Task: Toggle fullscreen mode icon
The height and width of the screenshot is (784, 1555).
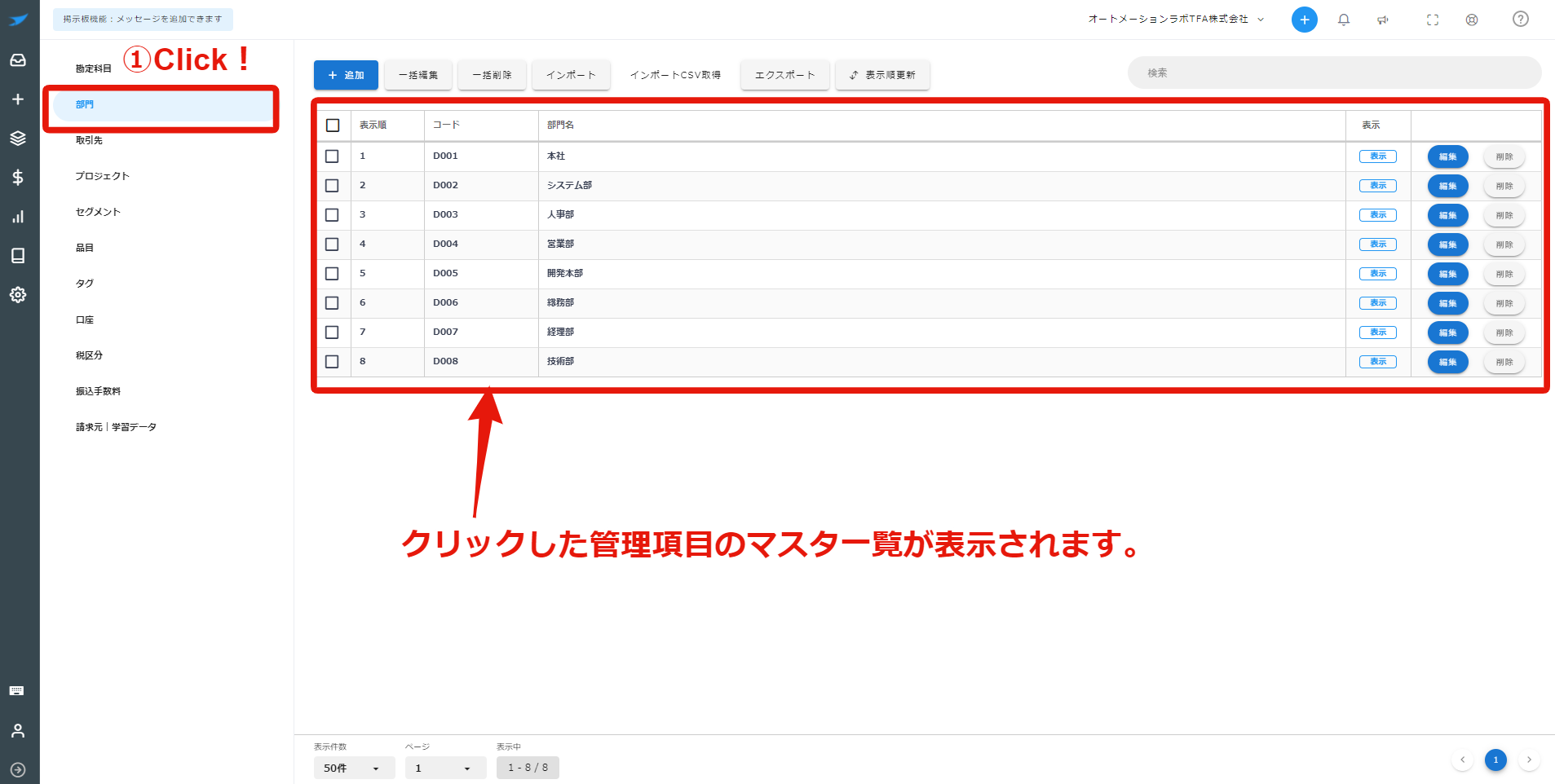Action: pos(1433,20)
